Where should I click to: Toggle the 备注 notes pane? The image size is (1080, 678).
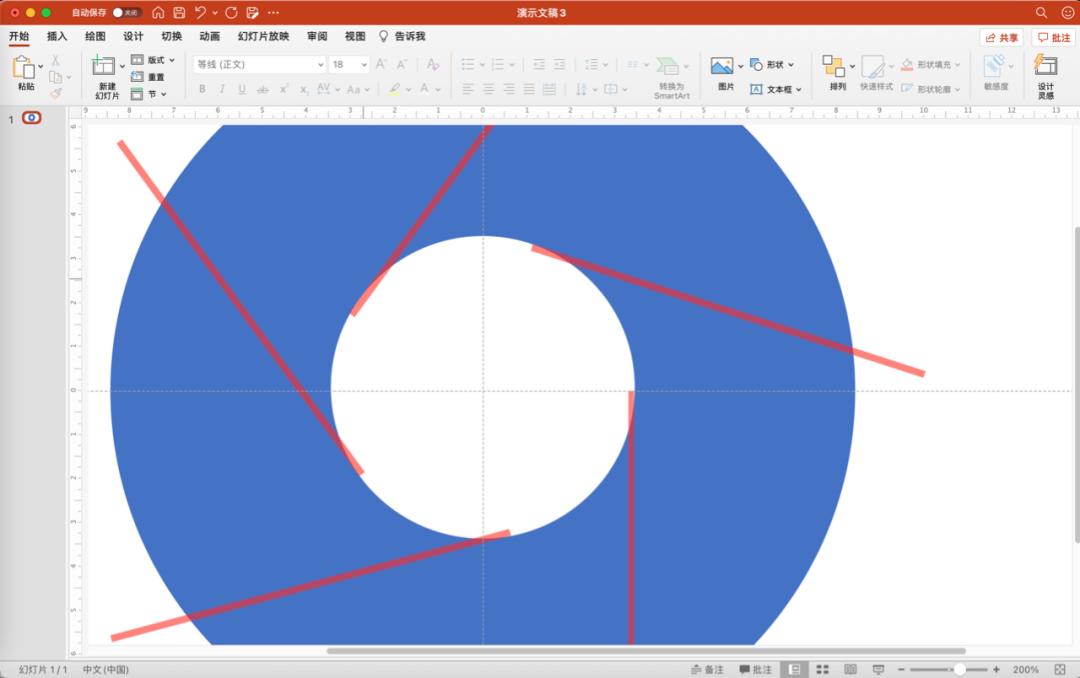click(707, 669)
